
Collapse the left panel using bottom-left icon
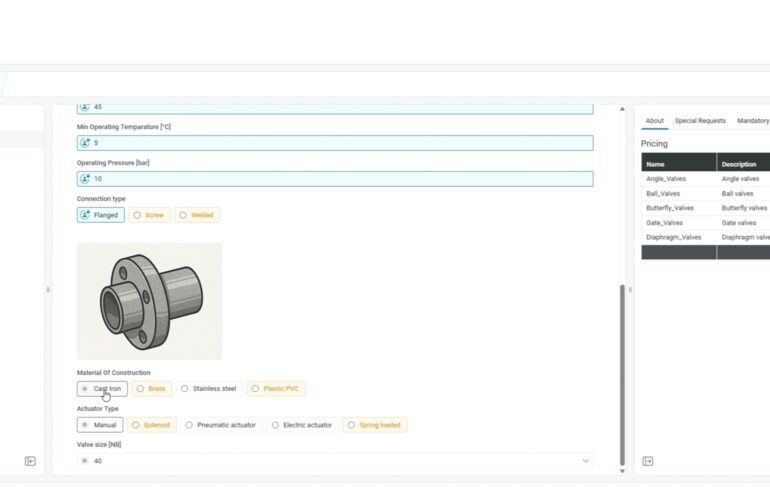click(30, 461)
